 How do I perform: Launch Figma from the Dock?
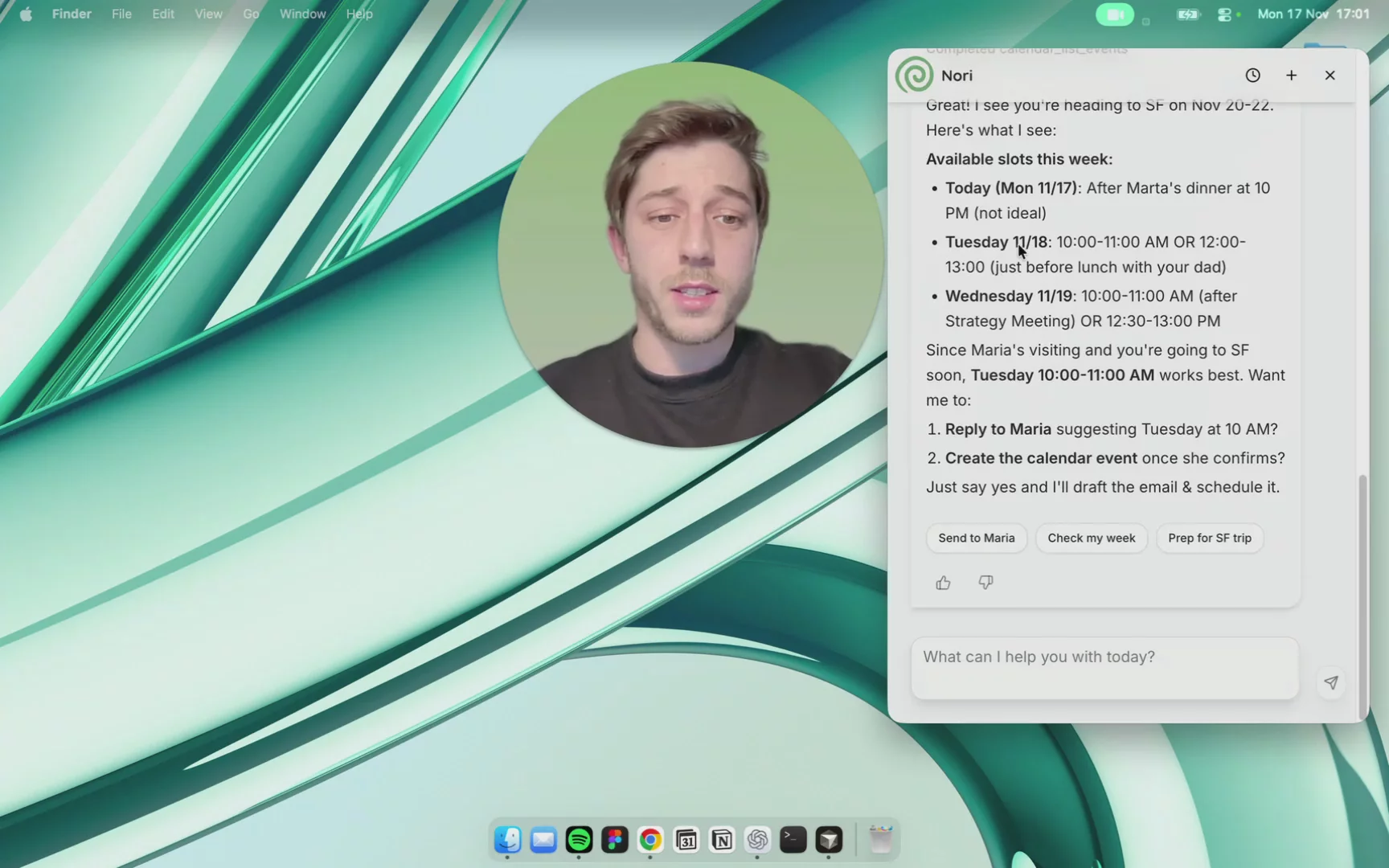click(614, 839)
